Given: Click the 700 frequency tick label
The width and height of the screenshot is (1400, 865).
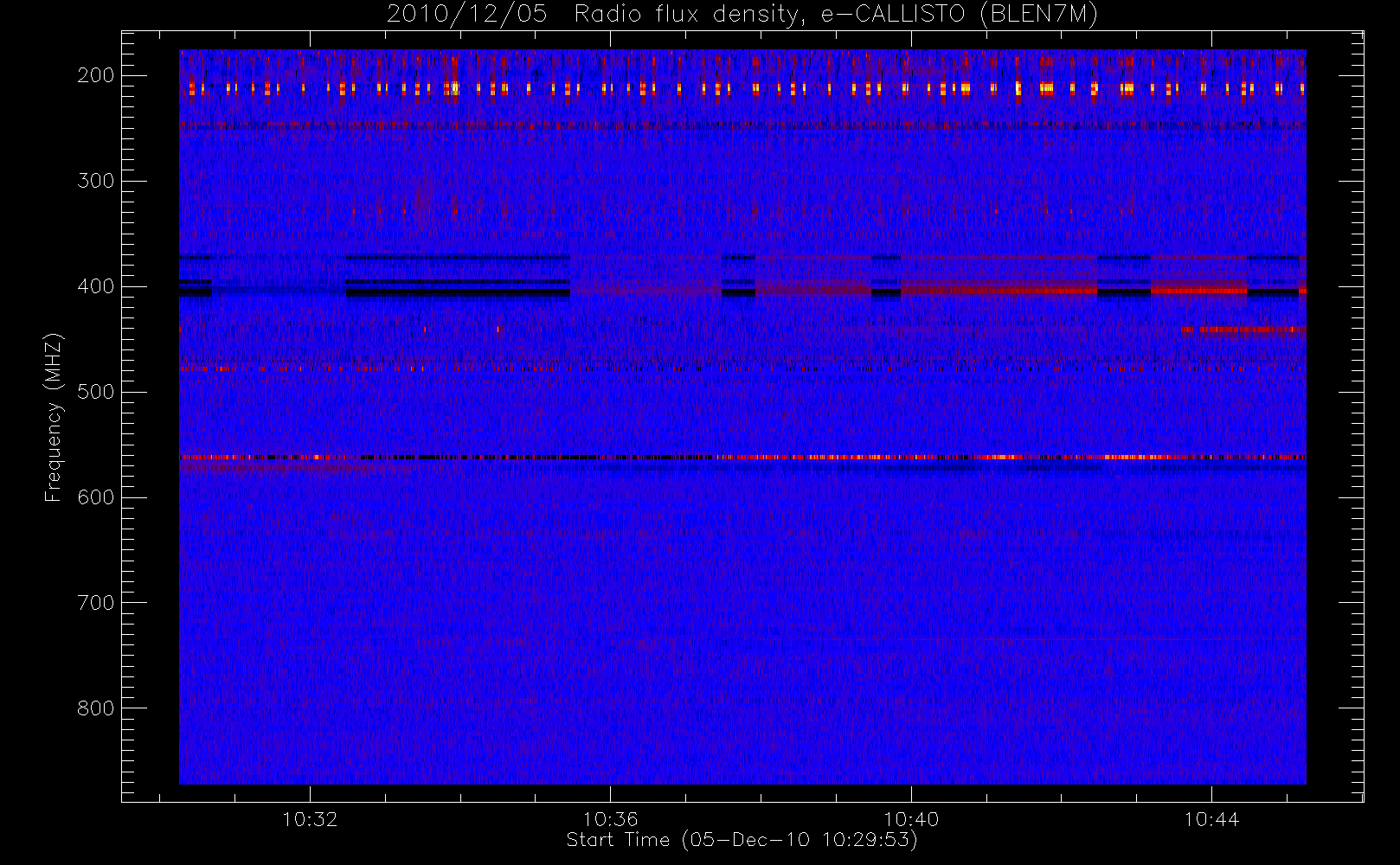Looking at the screenshot, I should coord(96,603).
